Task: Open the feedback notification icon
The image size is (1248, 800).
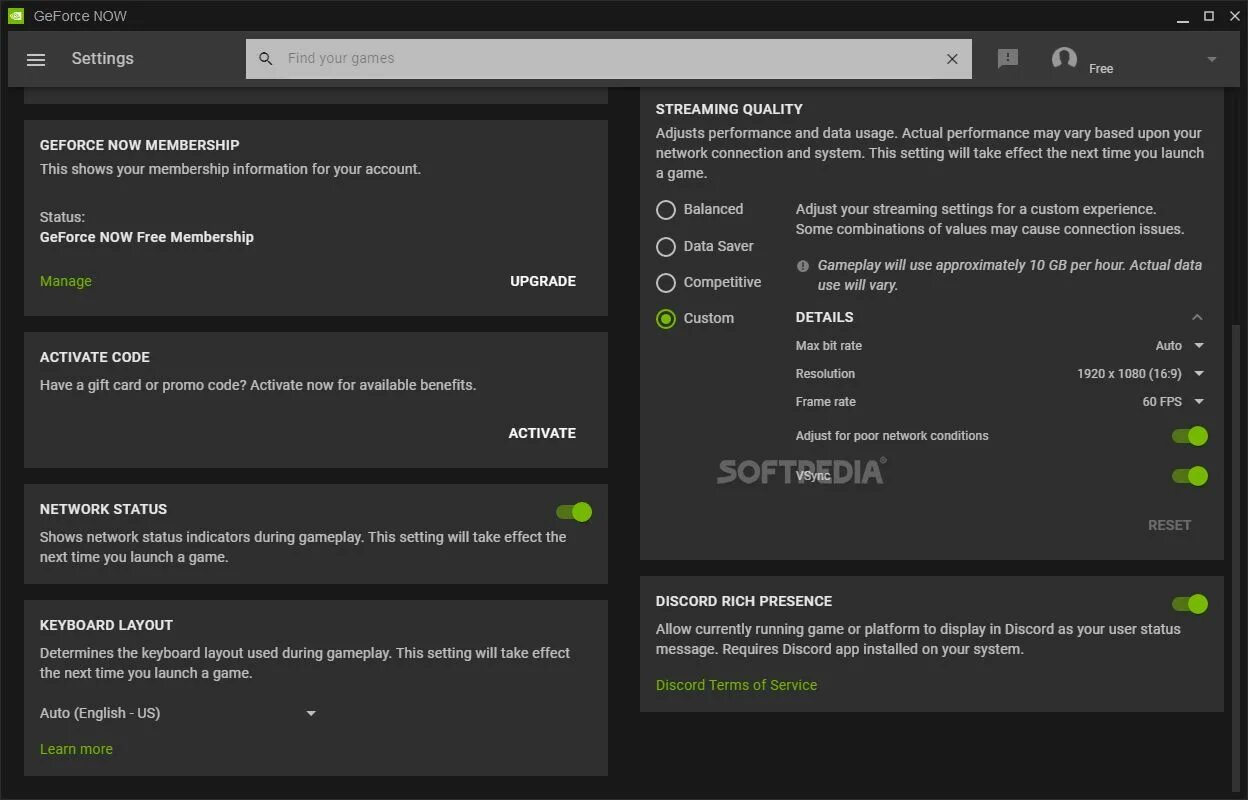Action: pos(1008,58)
